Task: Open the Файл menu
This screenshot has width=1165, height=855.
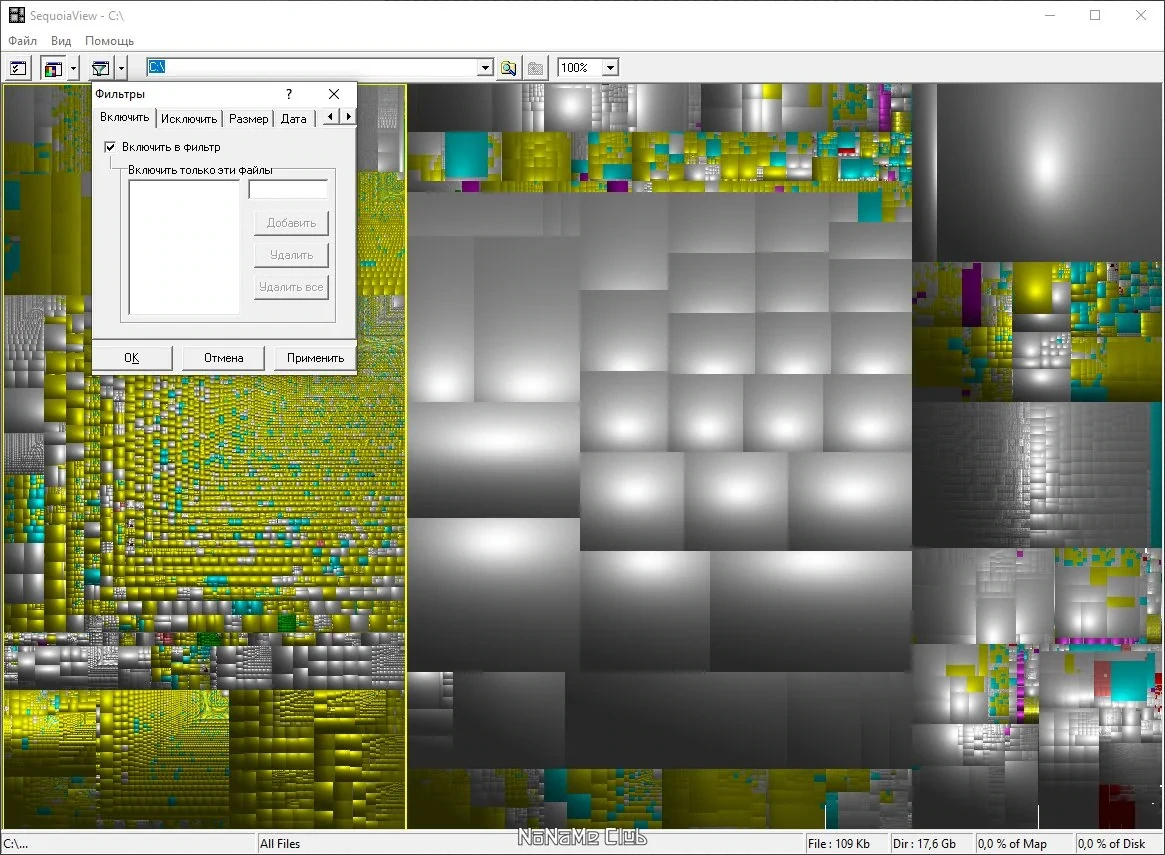Action: [22, 41]
